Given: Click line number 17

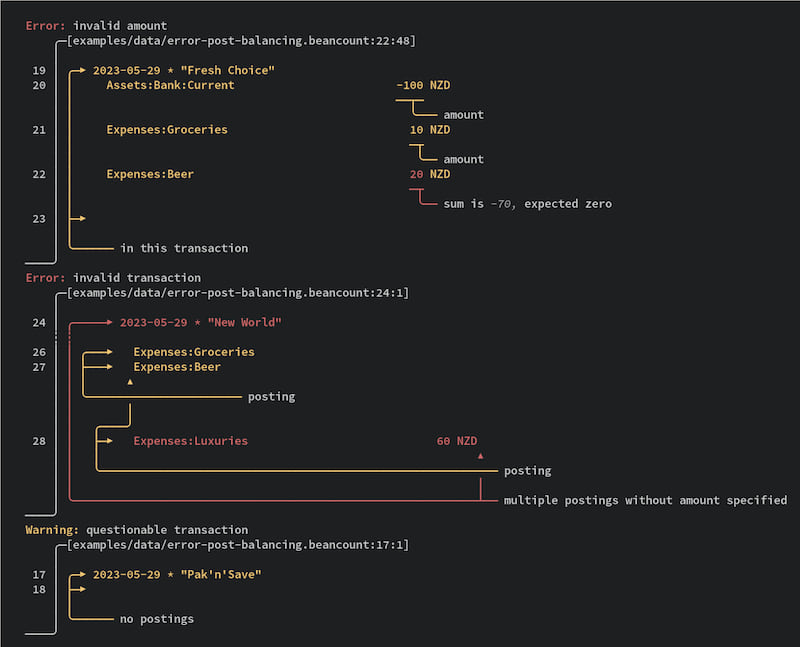Looking at the screenshot, I should [x=39, y=575].
